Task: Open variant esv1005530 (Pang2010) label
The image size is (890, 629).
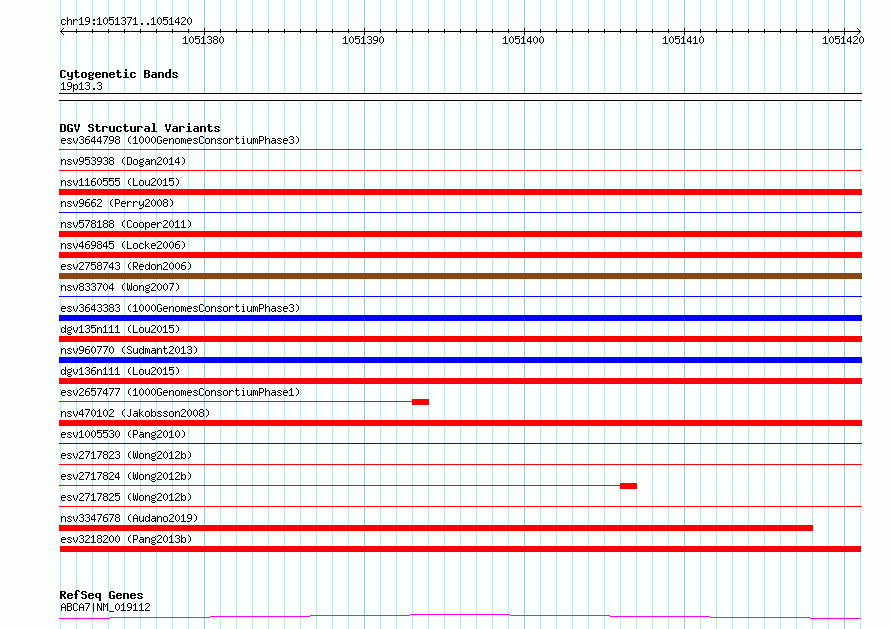Action: 123,434
